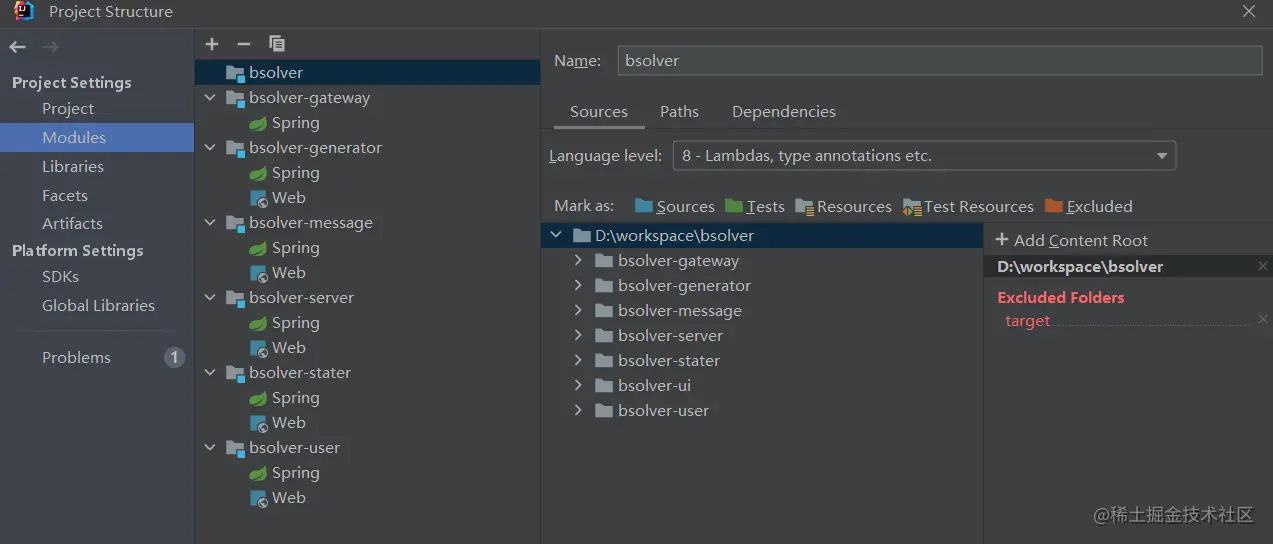Remove the target excluded folder entry

pyautogui.click(x=1263, y=320)
